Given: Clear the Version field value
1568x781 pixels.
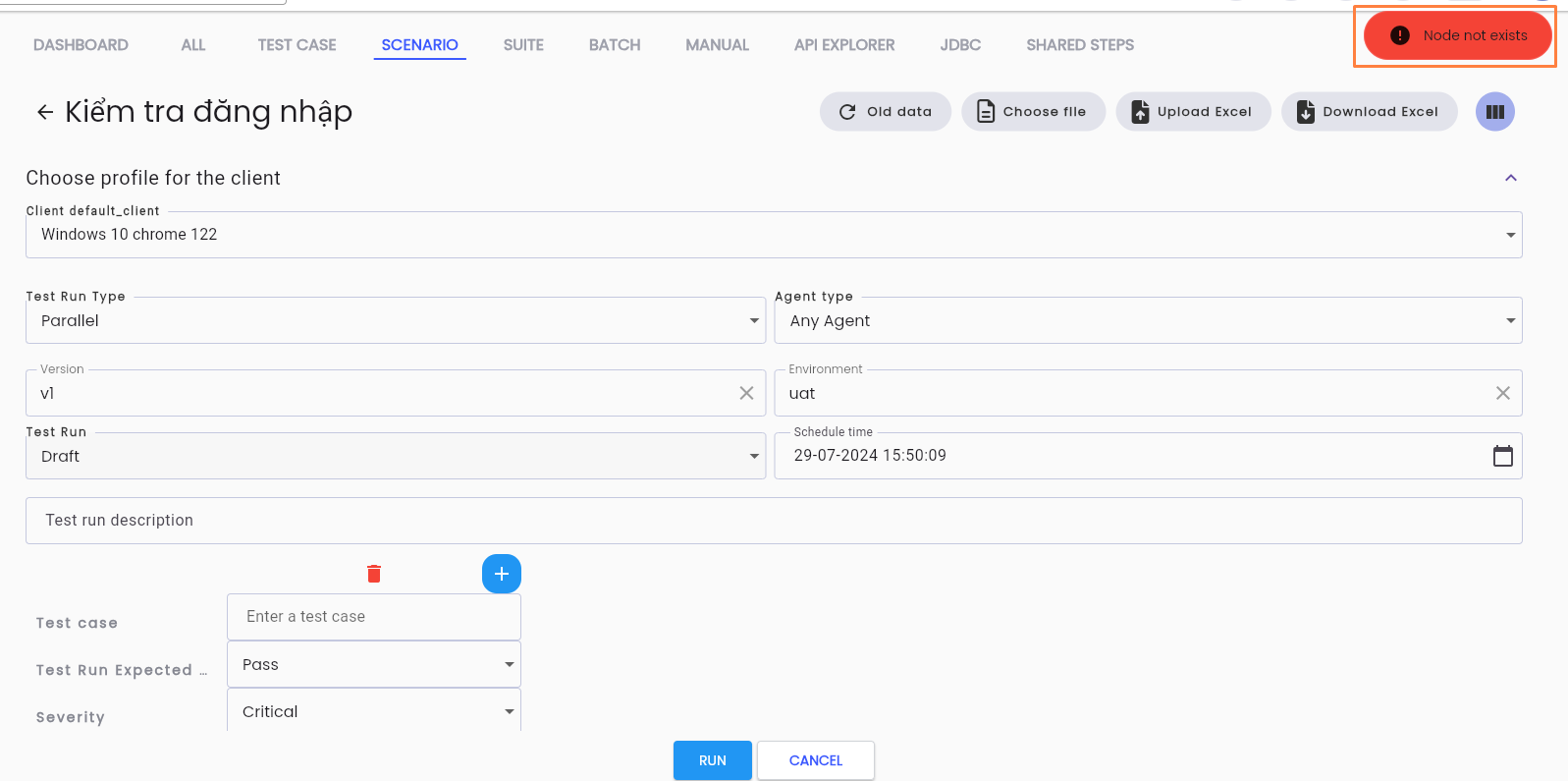Looking at the screenshot, I should [746, 393].
